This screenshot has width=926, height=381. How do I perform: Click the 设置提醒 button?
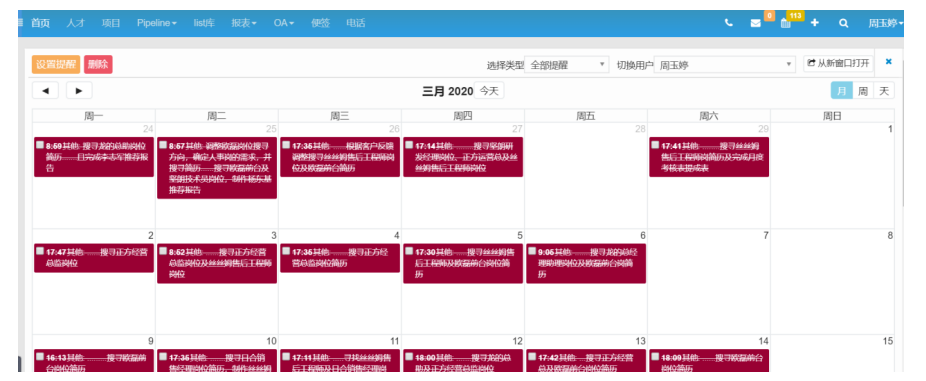click(56, 64)
